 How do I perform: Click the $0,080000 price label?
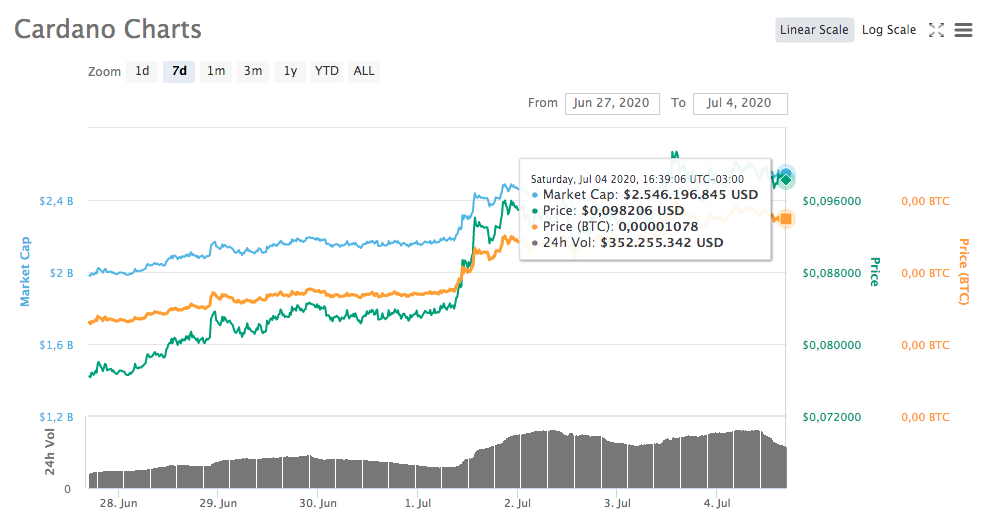832,345
